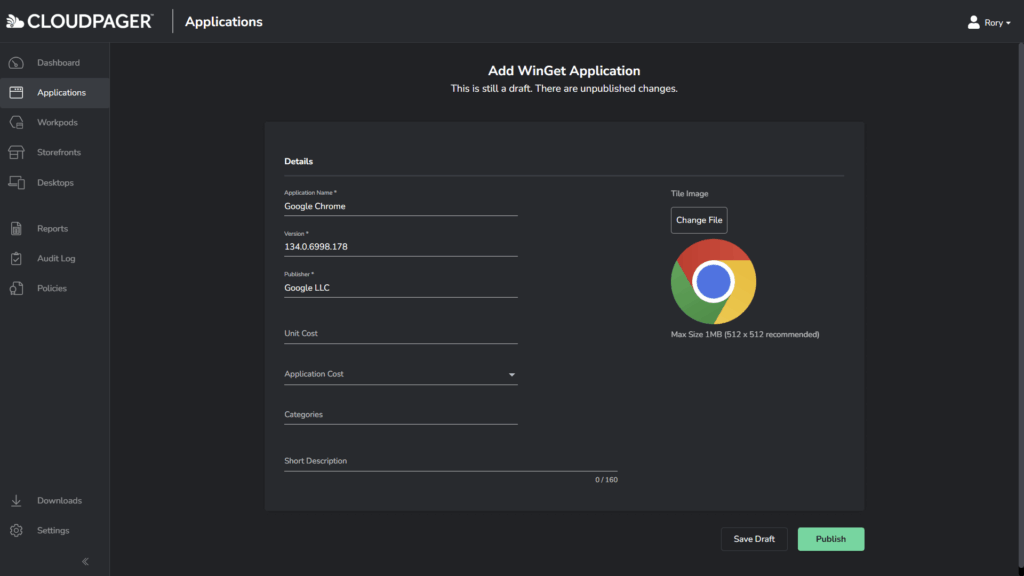The height and width of the screenshot is (576, 1024).
Task: Open the Policies page
Action: click(x=55, y=288)
